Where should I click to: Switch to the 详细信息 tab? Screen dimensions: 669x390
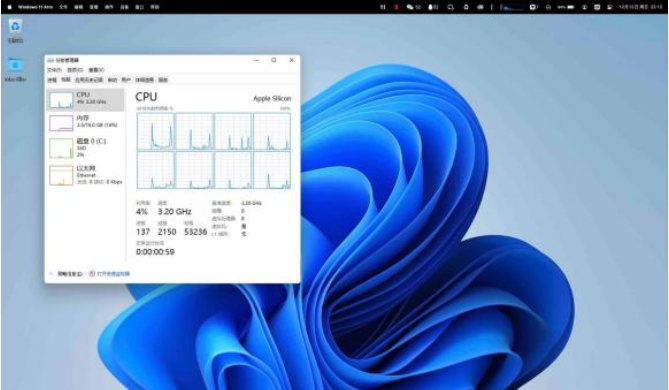(145, 80)
